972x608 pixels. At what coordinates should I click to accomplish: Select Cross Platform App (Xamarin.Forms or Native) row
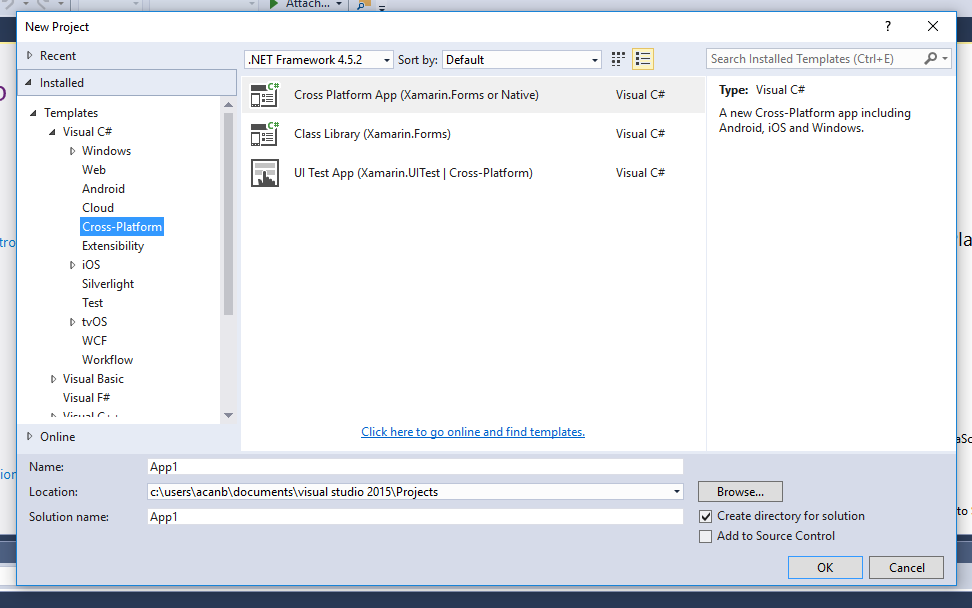click(x=474, y=95)
